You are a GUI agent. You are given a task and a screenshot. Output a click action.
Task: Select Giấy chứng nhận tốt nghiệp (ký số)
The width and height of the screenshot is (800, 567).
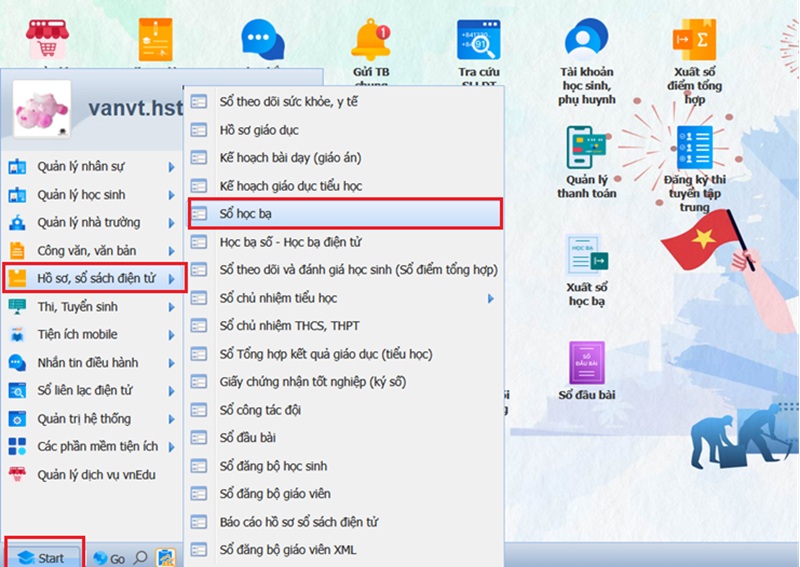point(345,382)
